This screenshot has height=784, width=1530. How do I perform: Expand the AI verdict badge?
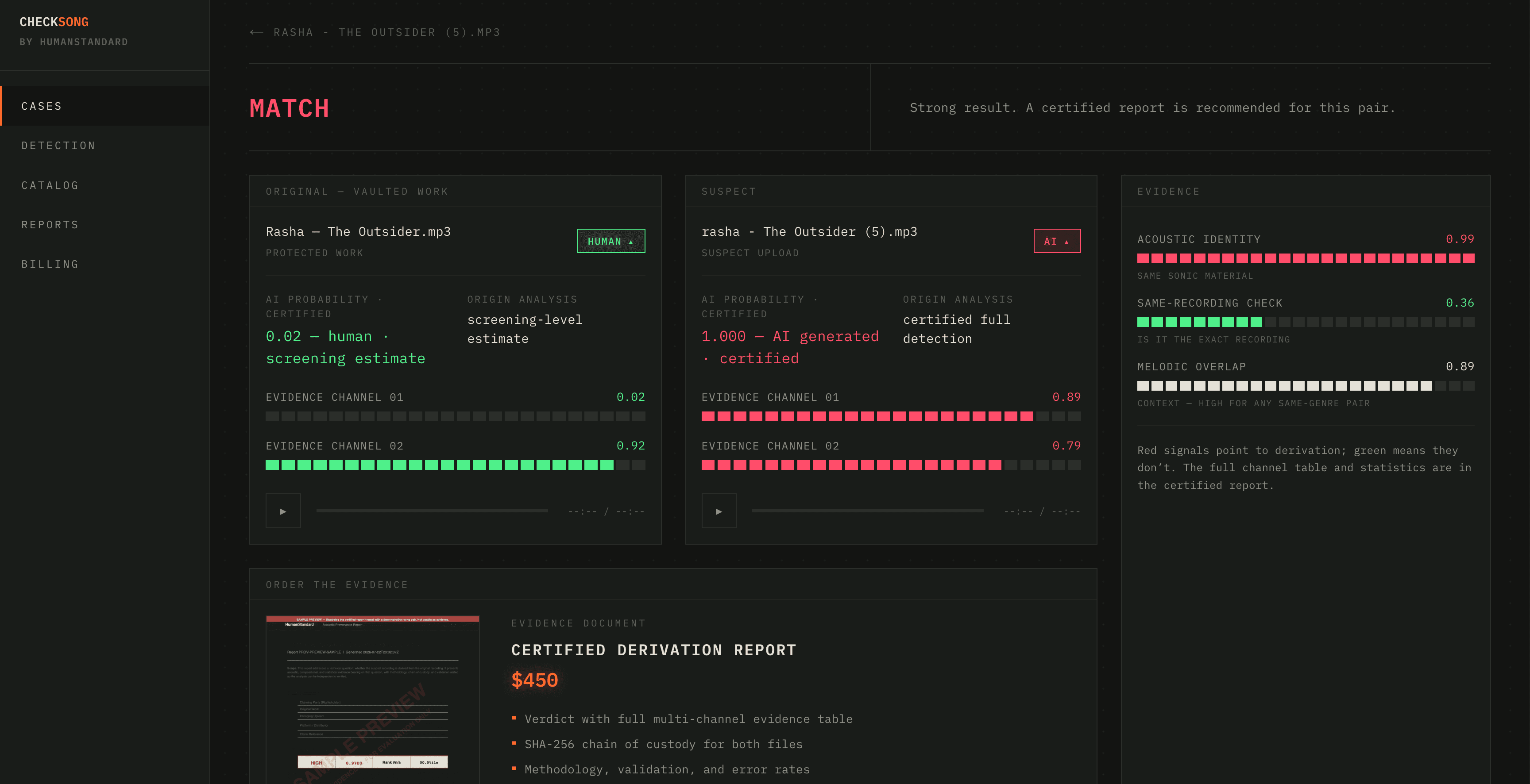(x=1057, y=241)
